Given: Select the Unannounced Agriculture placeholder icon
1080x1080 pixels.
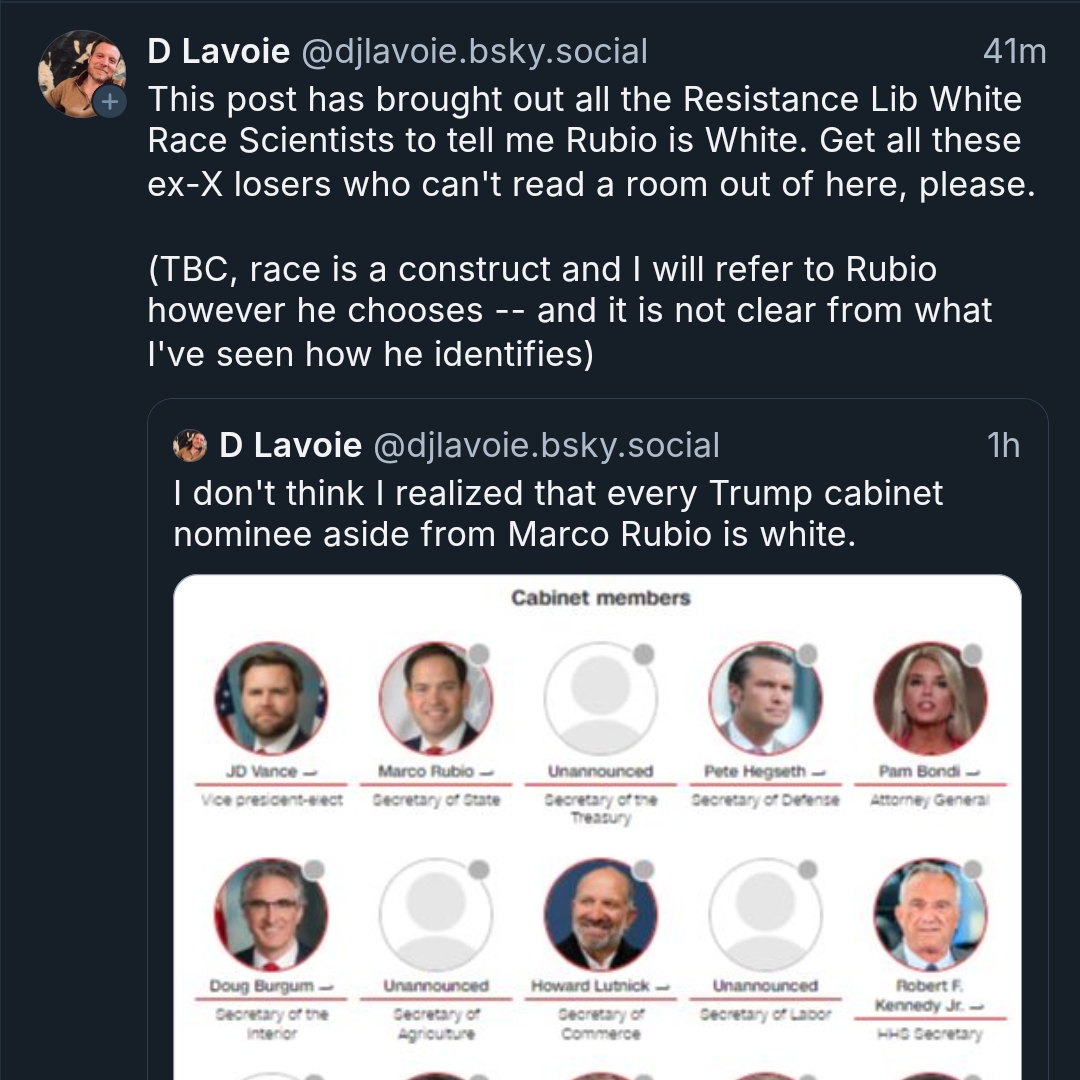Looking at the screenshot, I should pos(436,913).
